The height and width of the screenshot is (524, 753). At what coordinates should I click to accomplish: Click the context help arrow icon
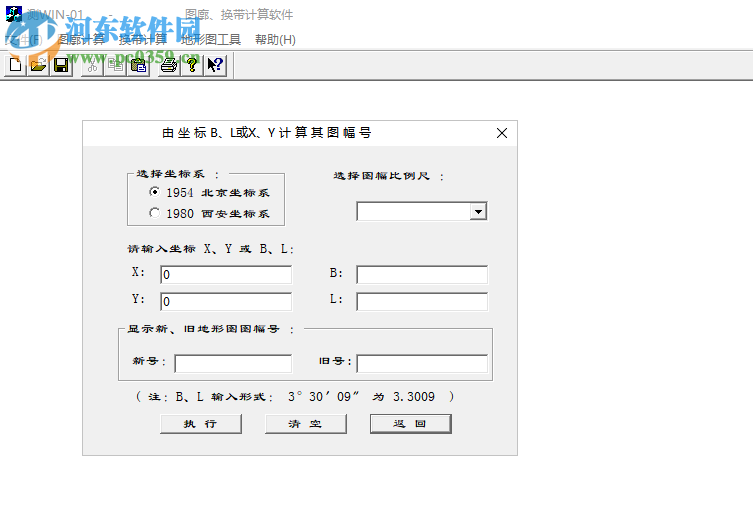216,65
